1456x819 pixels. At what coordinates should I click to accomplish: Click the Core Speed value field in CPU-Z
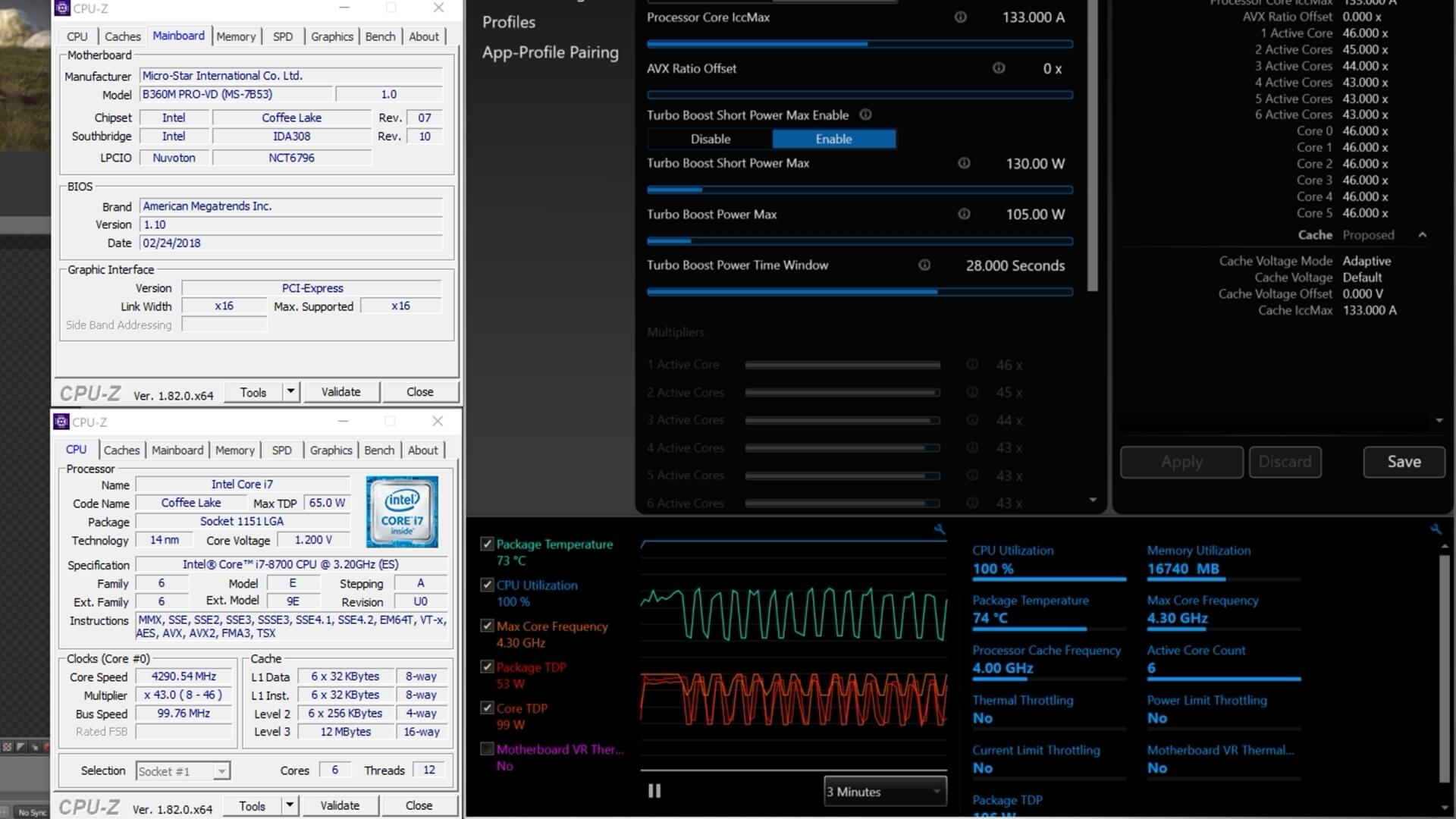[x=184, y=676]
